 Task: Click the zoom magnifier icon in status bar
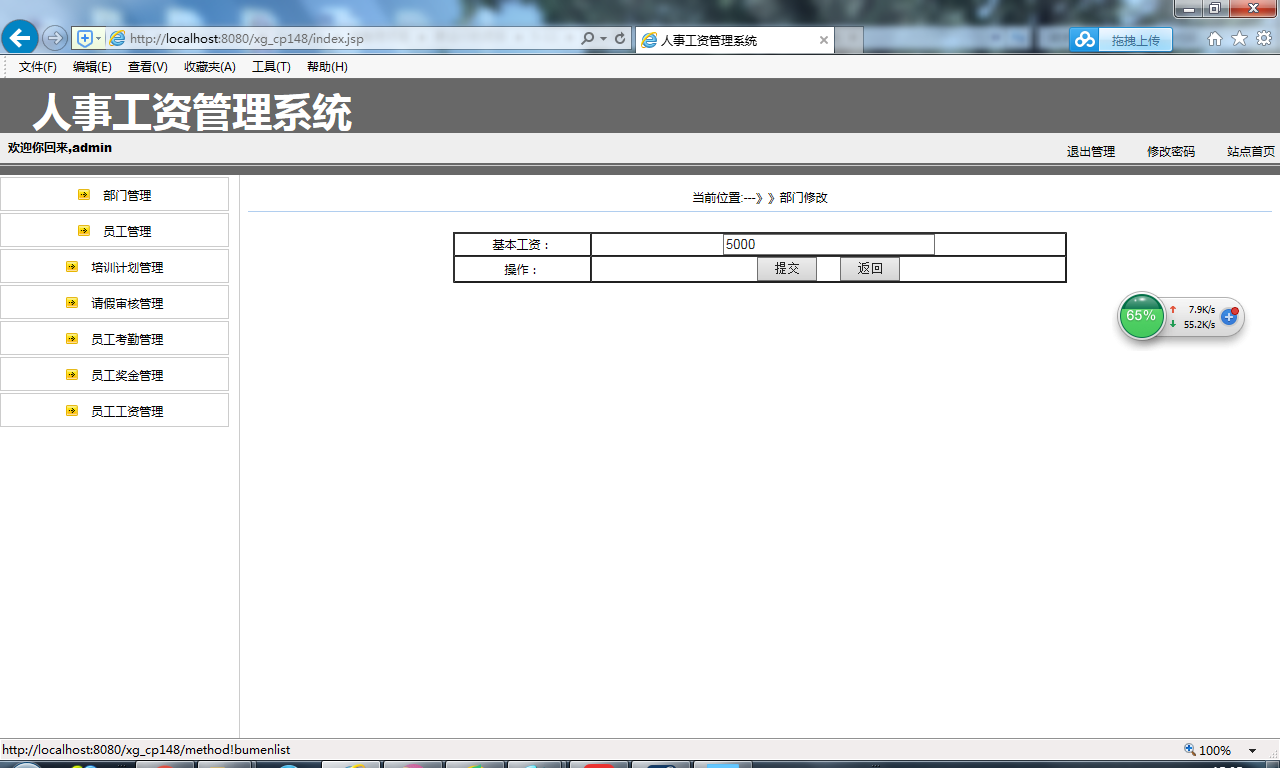click(1190, 750)
